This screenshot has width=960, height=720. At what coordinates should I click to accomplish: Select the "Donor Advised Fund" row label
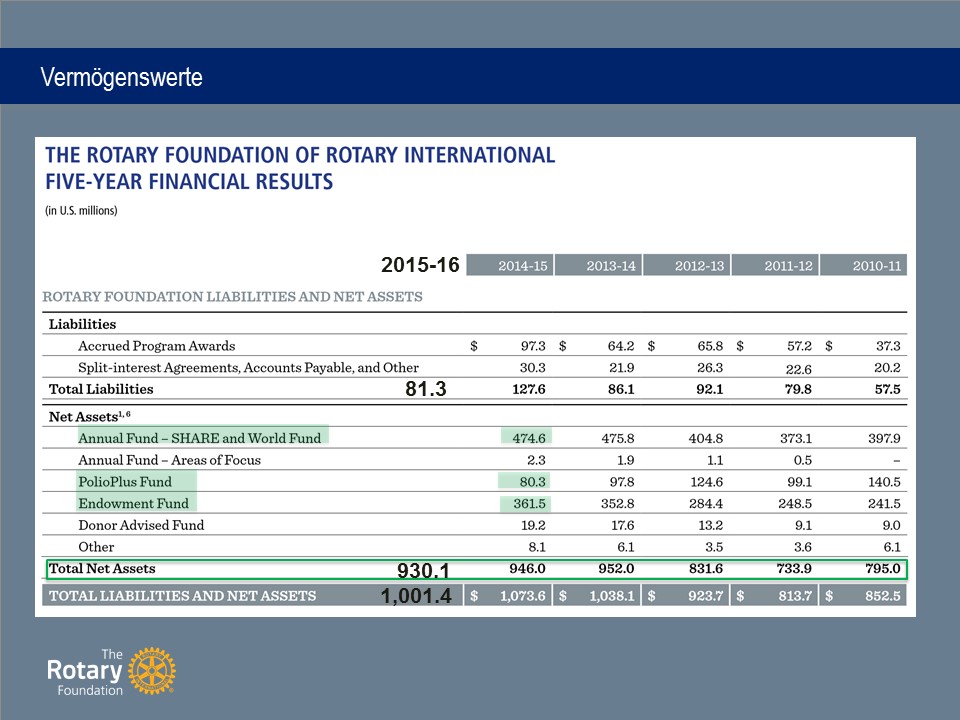(x=141, y=525)
